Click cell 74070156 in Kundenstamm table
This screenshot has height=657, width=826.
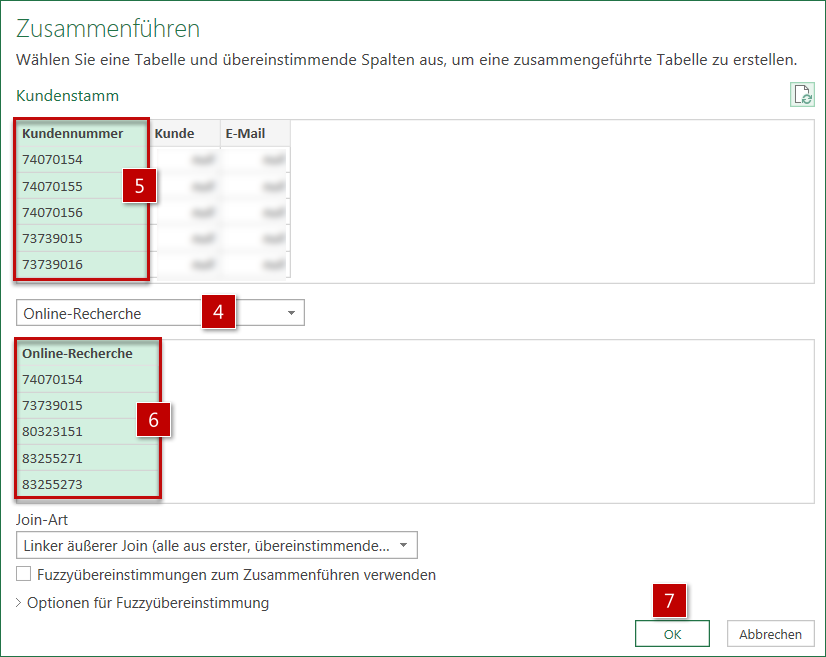[82, 212]
